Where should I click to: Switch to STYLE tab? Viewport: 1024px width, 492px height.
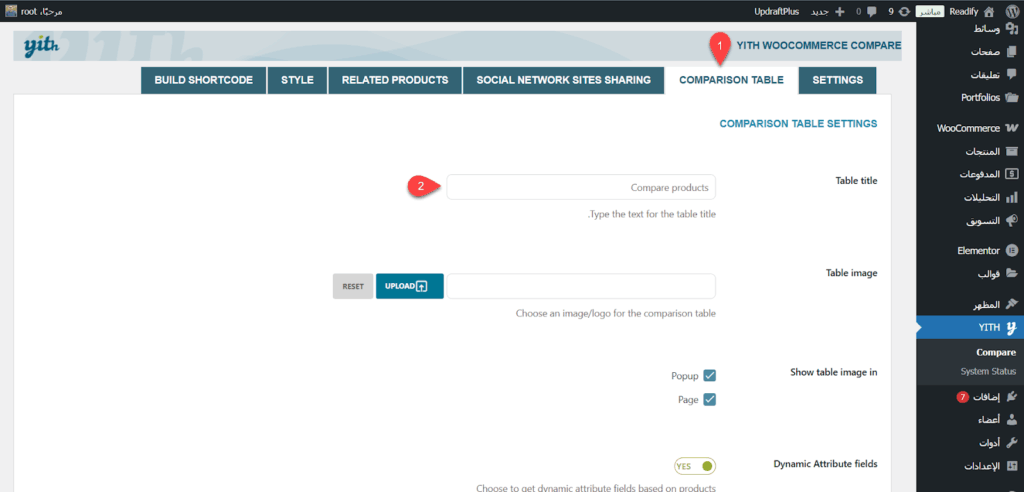297,80
